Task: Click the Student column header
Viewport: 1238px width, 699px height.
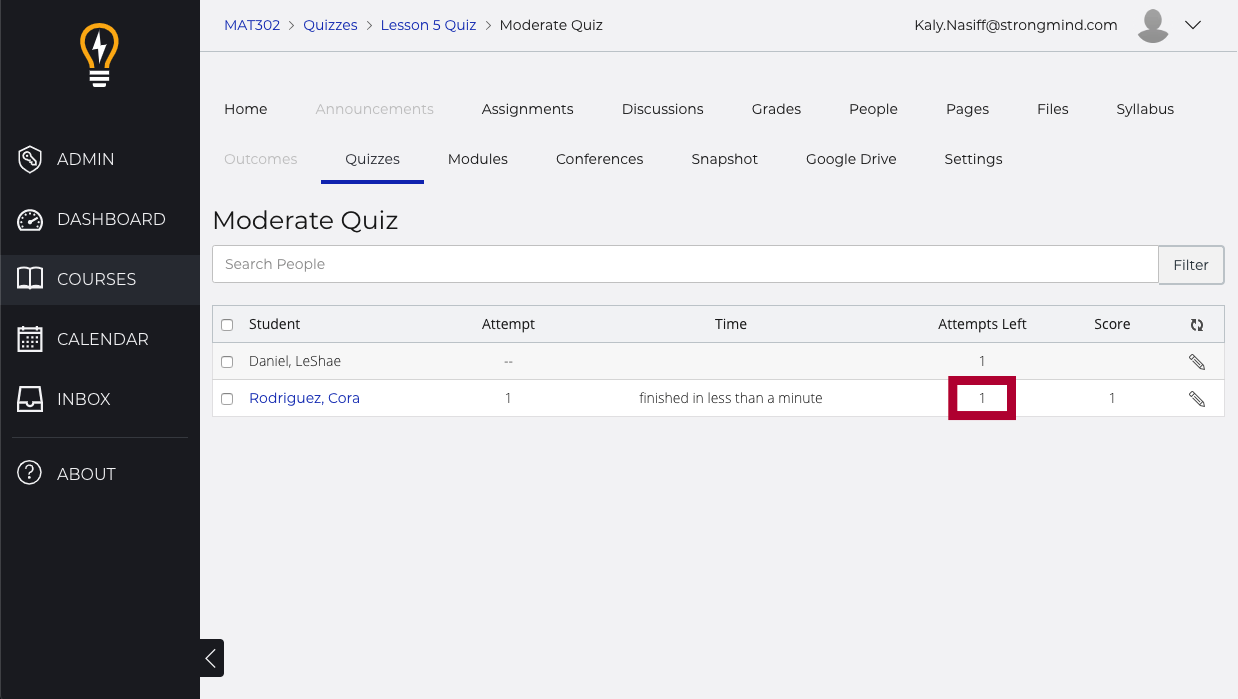Action: pyautogui.click(x=274, y=324)
